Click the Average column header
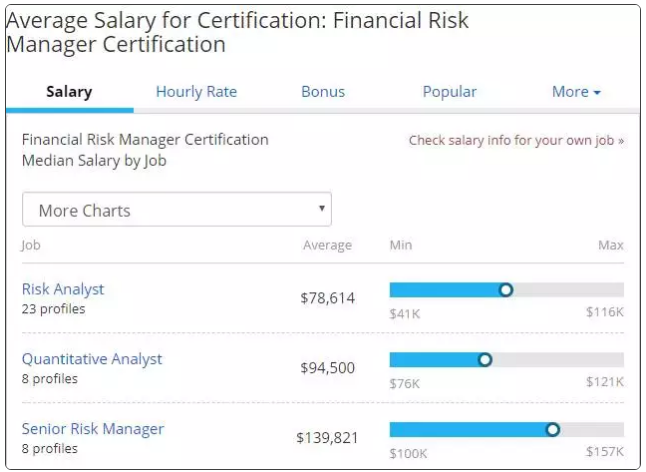Screen dimensions: 646x472 327,245
